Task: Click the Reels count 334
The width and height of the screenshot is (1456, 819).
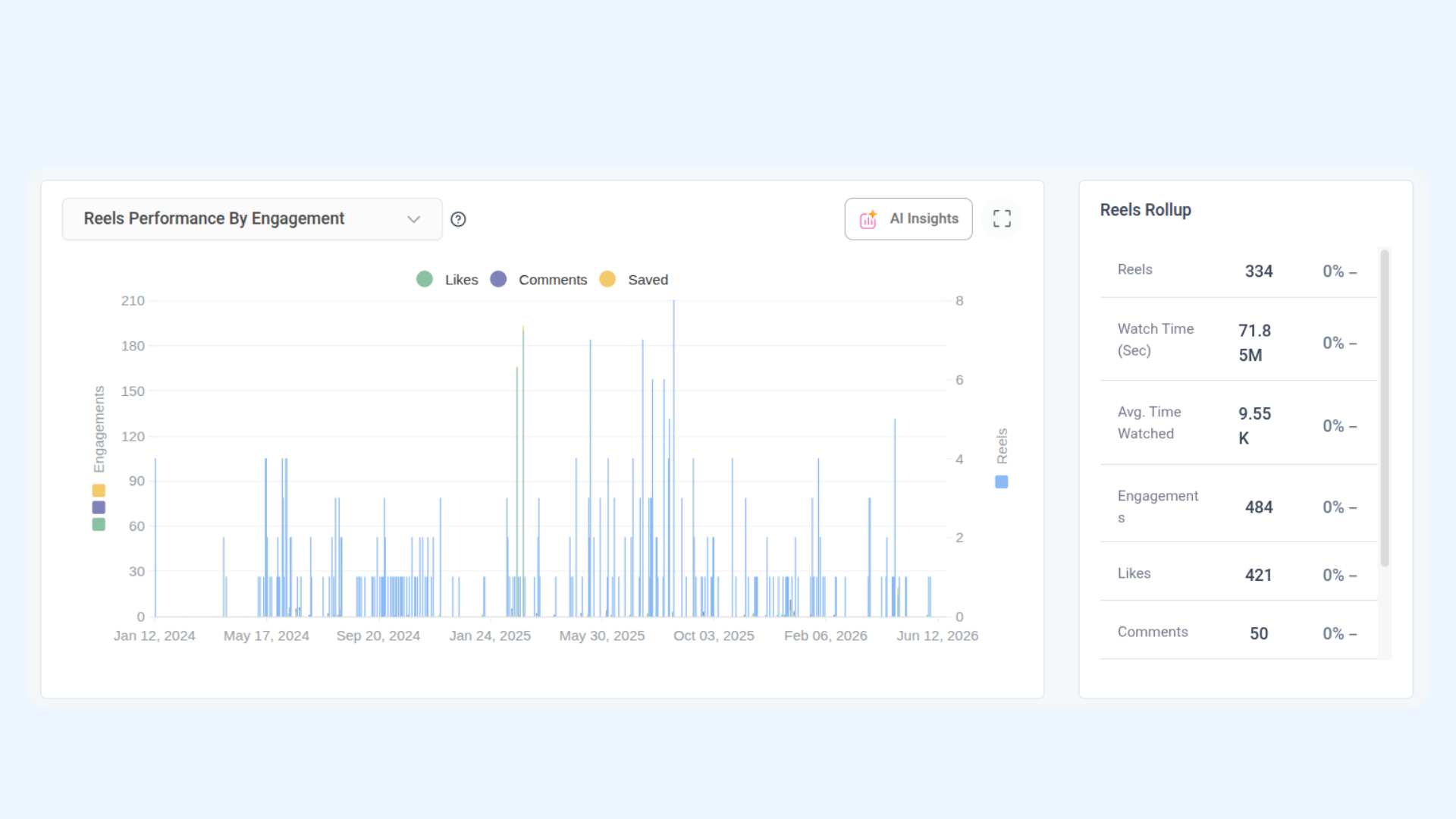Action: 1259,271
